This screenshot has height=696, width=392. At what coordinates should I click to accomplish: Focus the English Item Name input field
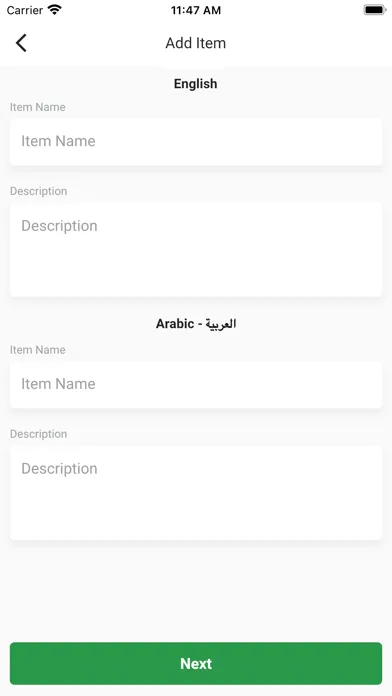tap(196, 141)
